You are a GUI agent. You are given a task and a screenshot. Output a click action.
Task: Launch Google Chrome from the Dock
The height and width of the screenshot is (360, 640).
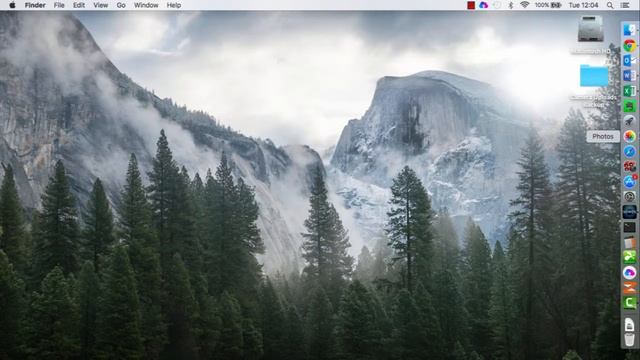(629, 45)
